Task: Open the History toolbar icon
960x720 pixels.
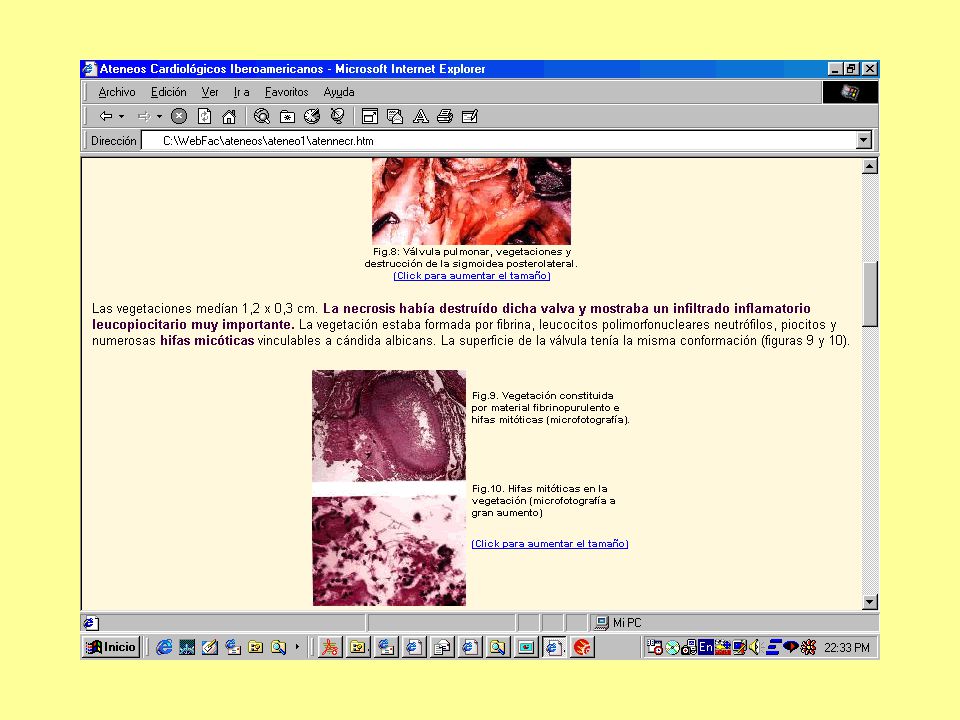Action: pos(312,116)
